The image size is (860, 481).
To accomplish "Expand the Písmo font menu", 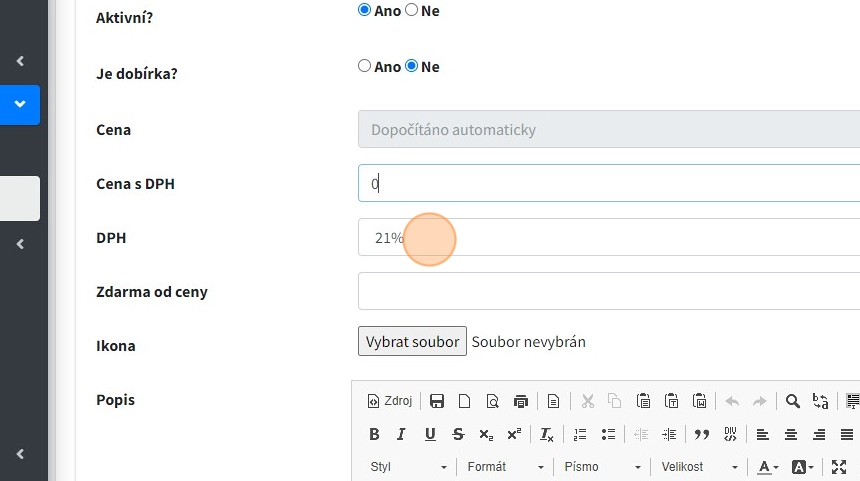I will tap(602, 467).
